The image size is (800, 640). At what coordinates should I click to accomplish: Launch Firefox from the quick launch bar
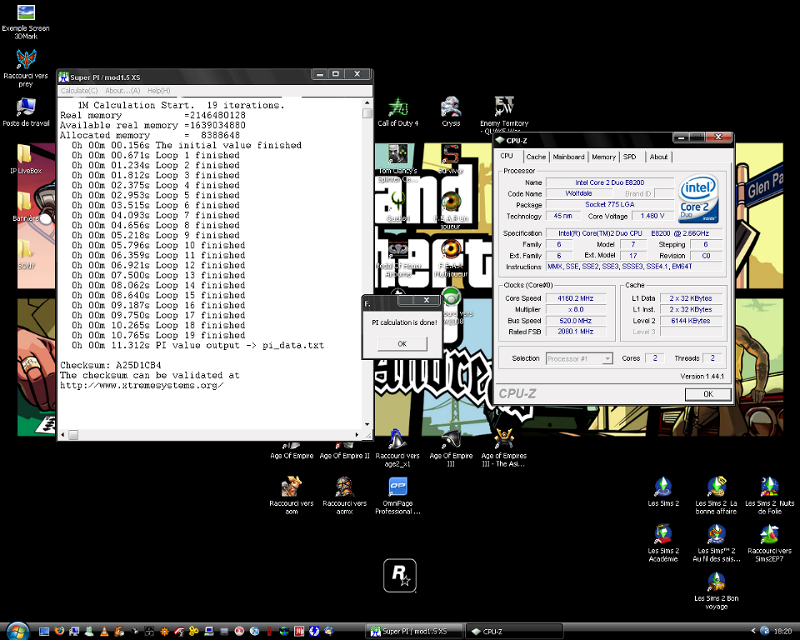point(59,631)
